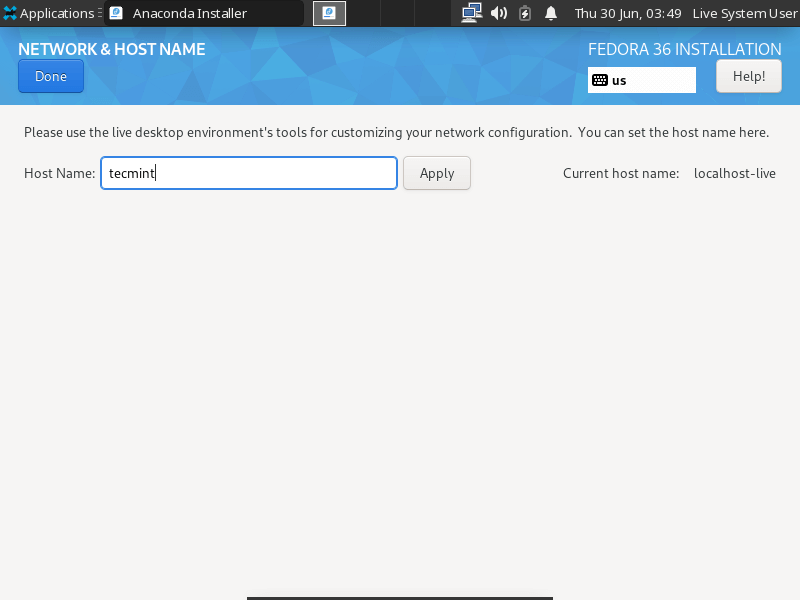The height and width of the screenshot is (600, 800).
Task: Click the Current host name label
Action: pos(621,173)
